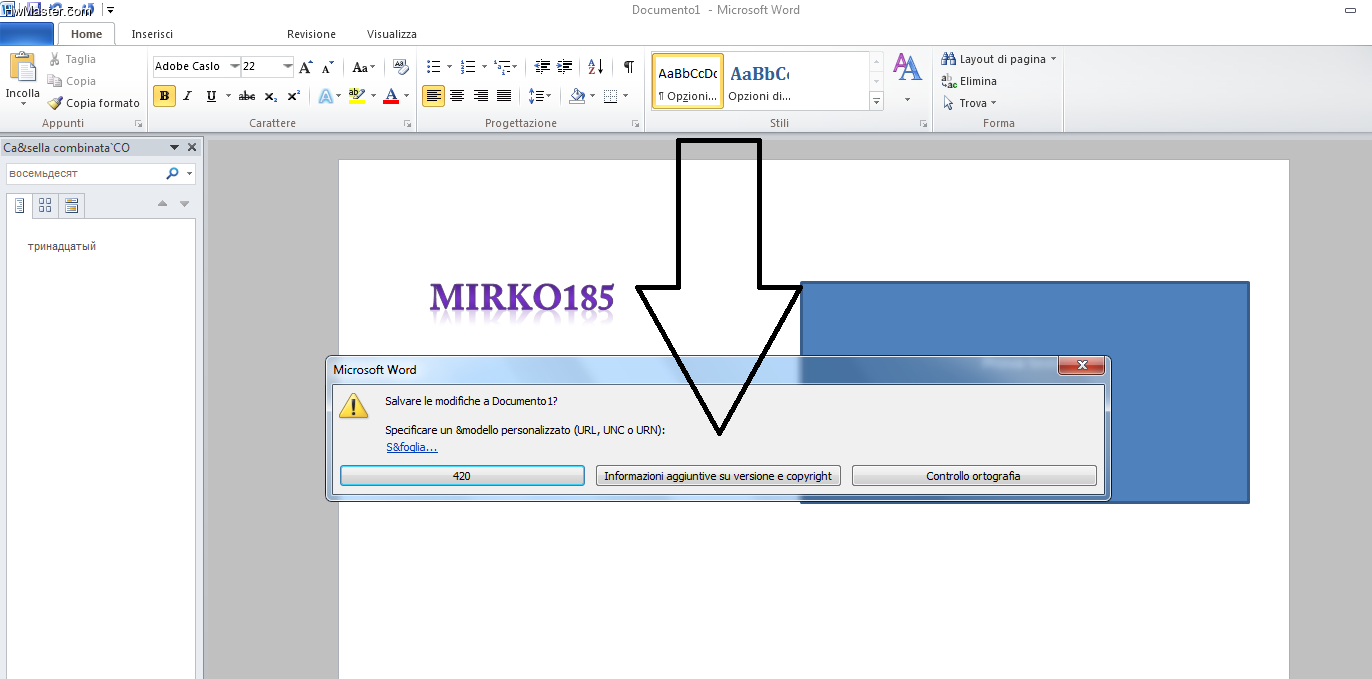Open Carattere dialog launcher

pyautogui.click(x=407, y=124)
